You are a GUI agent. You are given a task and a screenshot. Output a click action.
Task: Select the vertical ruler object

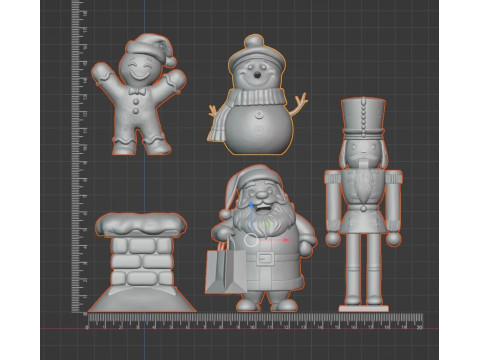79,157
